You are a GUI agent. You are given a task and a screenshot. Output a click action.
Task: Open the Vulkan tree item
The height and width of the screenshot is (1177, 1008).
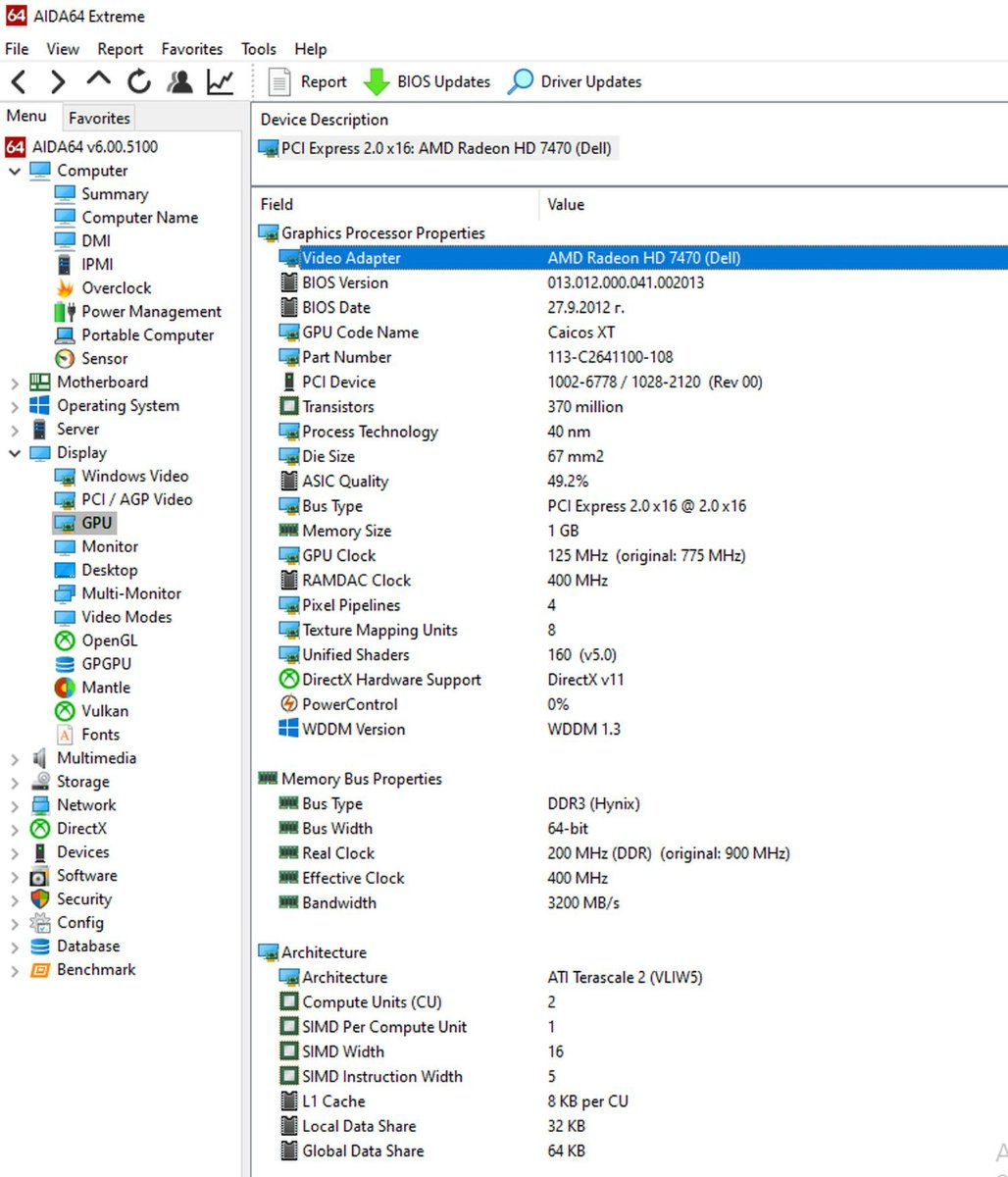pyautogui.click(x=91, y=712)
